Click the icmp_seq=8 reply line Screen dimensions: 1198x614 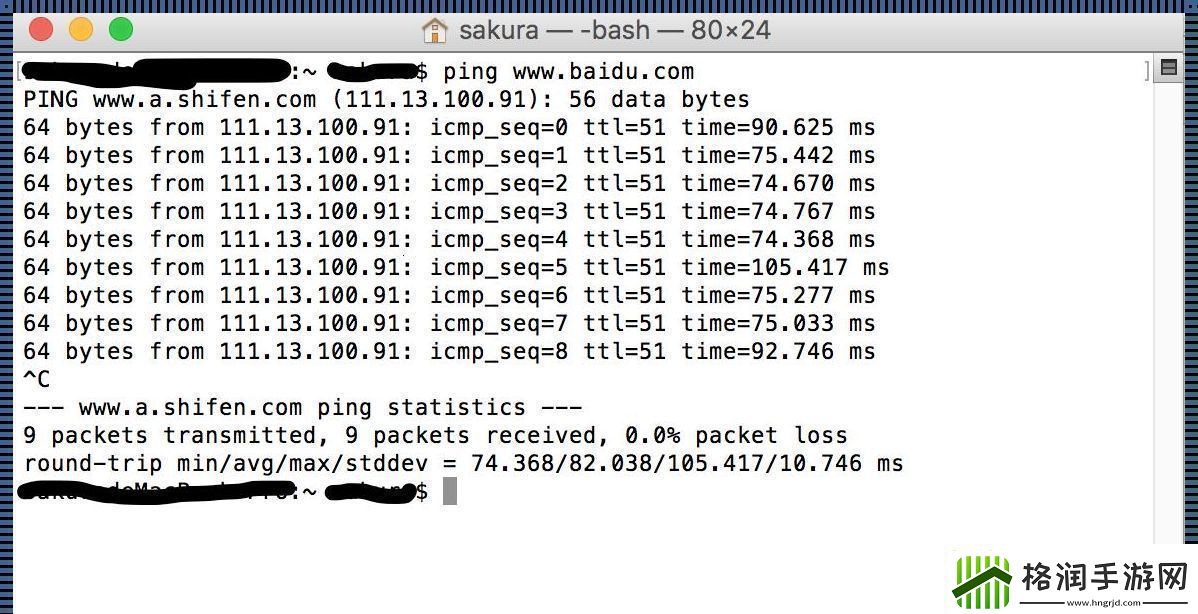coord(449,351)
